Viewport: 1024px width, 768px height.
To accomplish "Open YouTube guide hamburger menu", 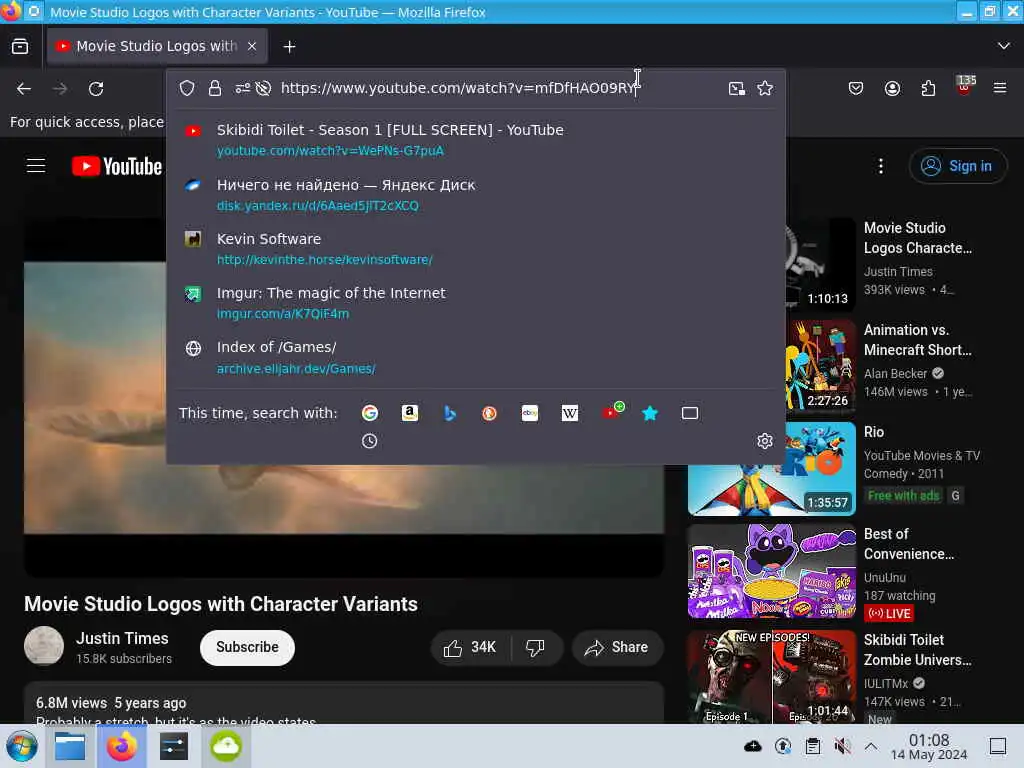I will (x=36, y=166).
